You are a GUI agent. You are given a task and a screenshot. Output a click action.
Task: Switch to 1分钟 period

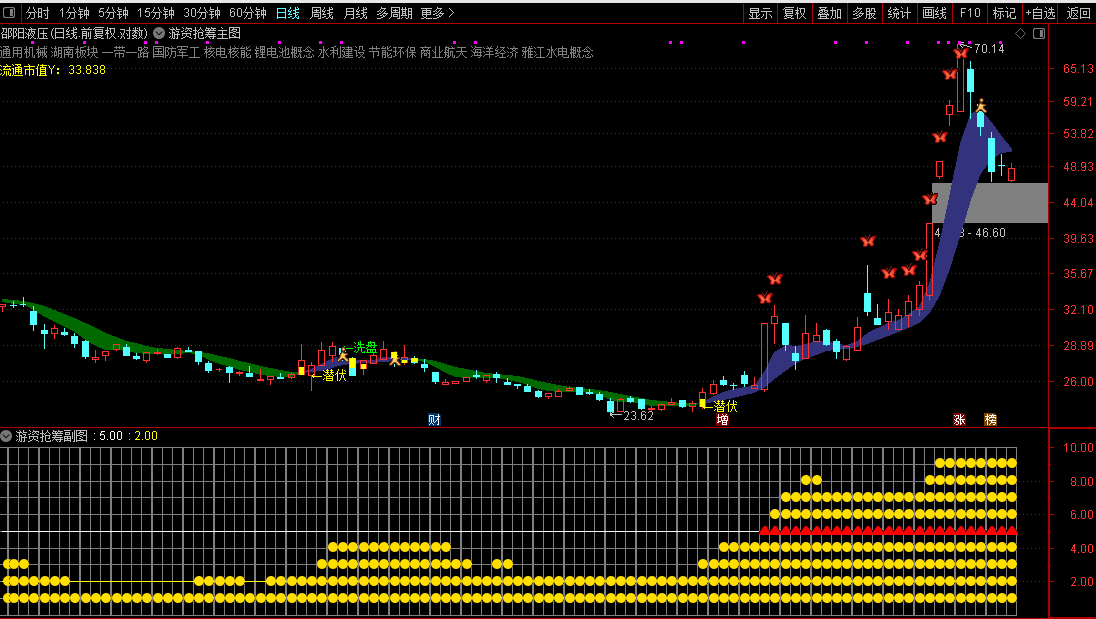[74, 13]
